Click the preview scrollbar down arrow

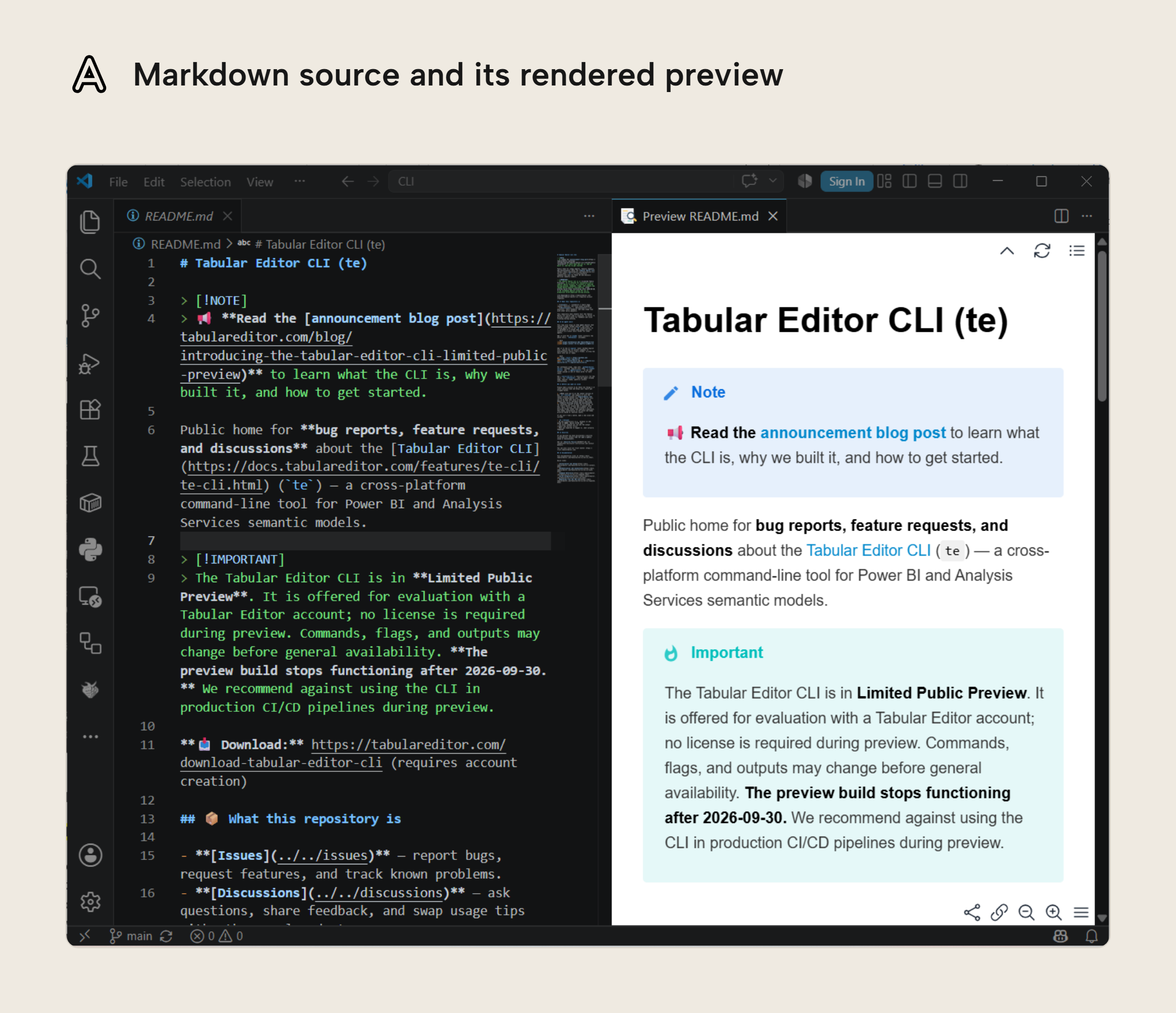[1101, 917]
